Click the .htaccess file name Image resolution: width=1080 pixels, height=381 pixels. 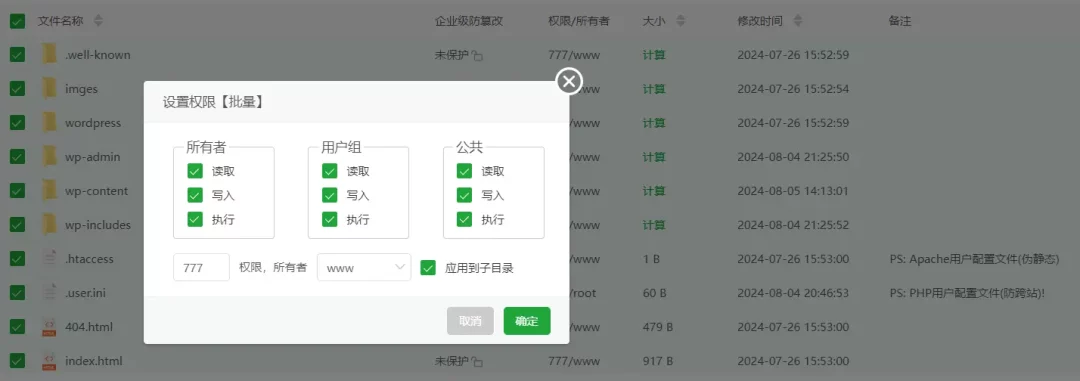89,258
